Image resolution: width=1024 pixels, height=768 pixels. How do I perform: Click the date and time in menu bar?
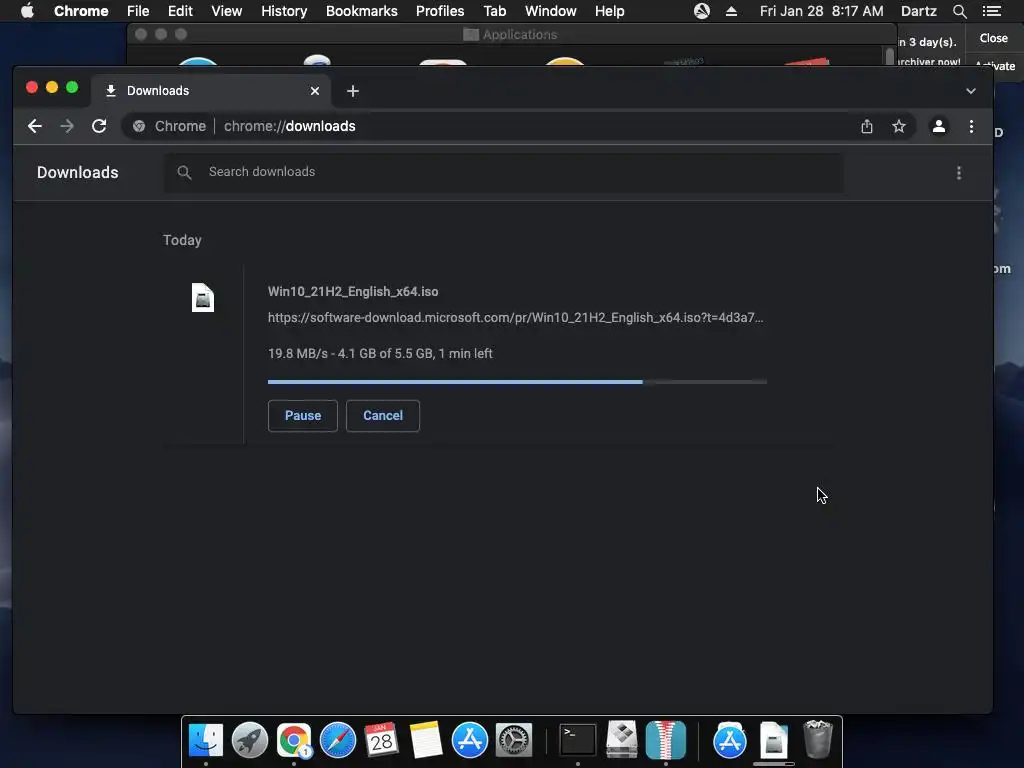click(822, 11)
